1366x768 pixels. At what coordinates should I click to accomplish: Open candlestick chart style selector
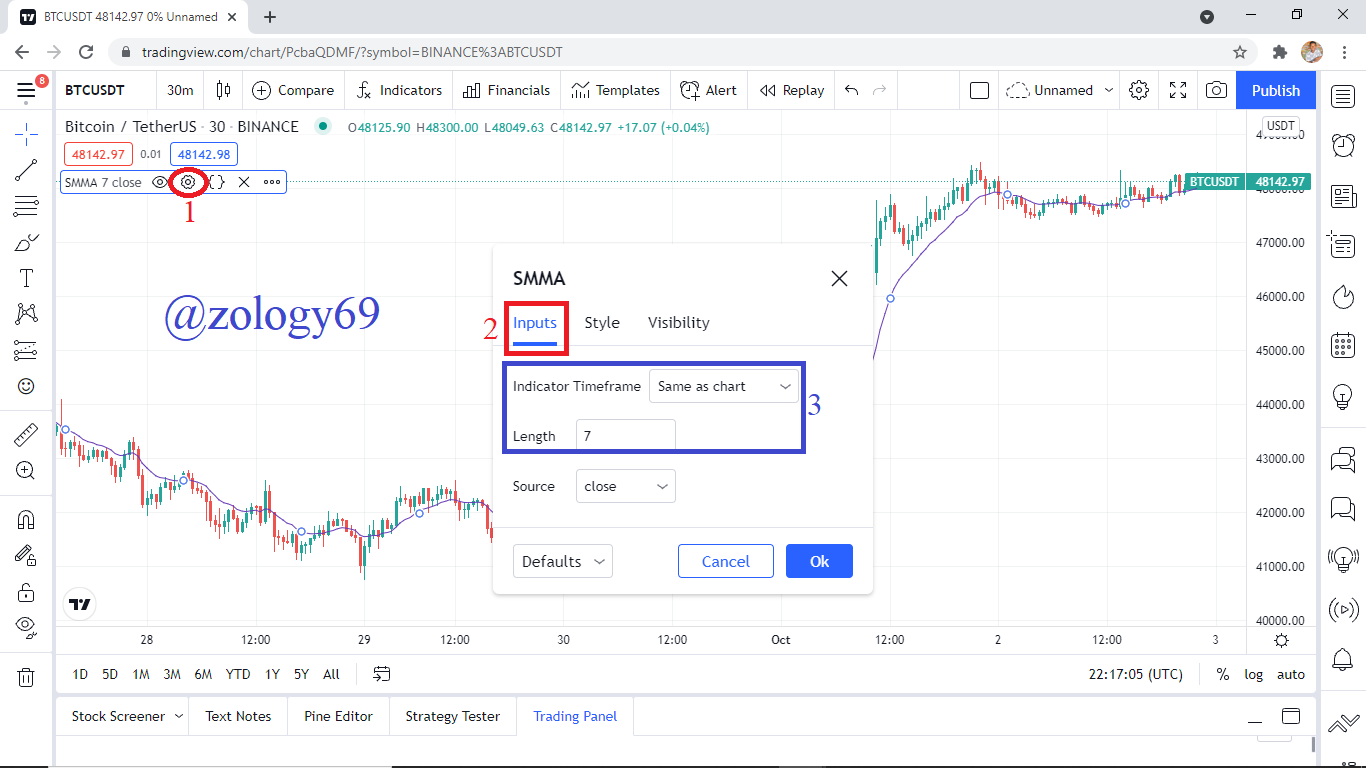click(223, 90)
